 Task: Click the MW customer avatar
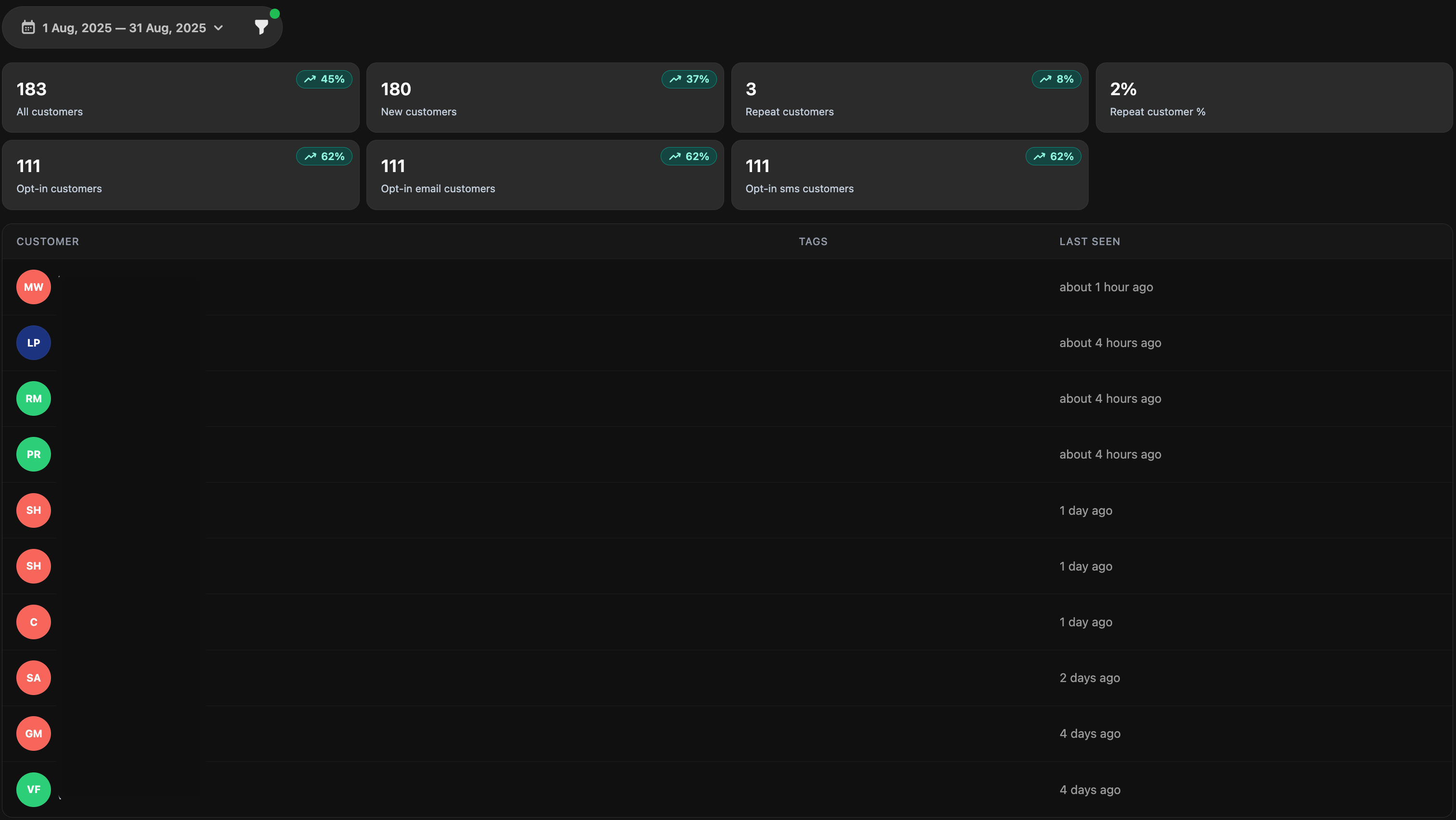33,287
